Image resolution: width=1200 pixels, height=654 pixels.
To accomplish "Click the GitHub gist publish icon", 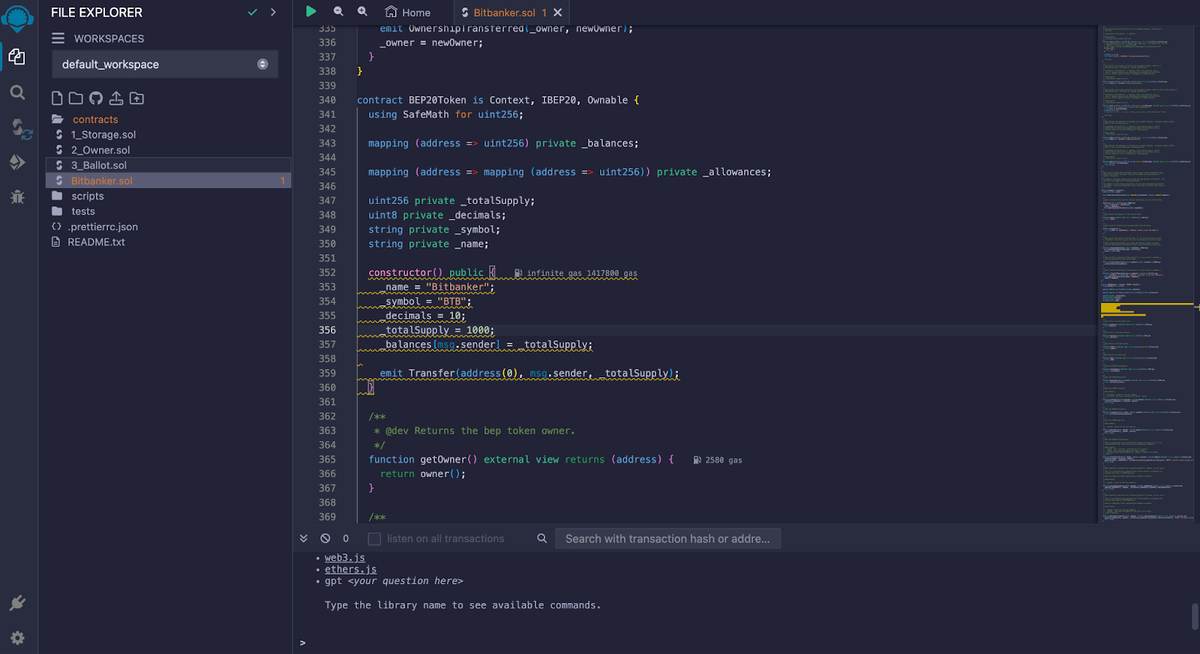I will [x=96, y=98].
